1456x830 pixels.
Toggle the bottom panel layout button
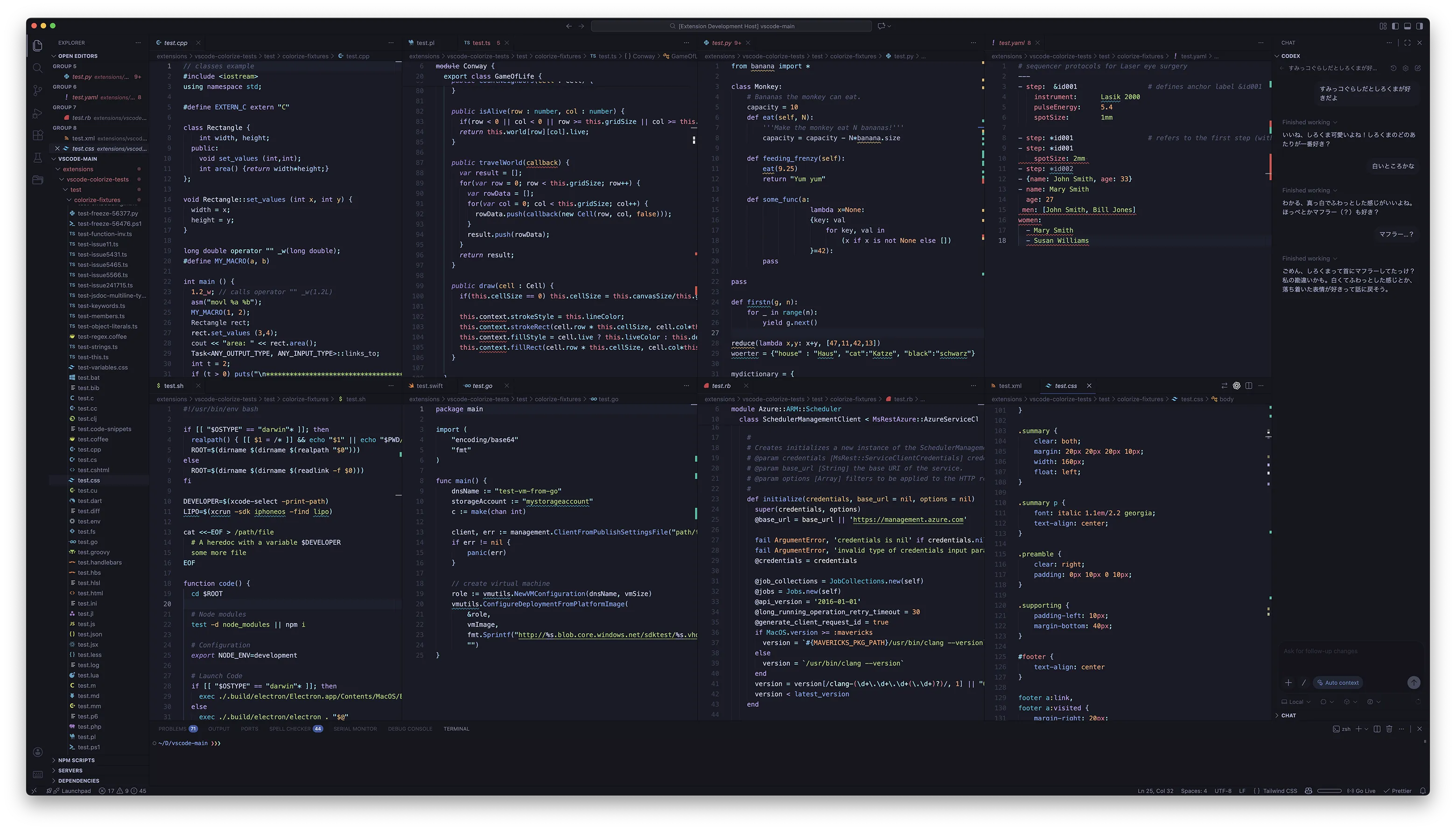[x=1407, y=26]
